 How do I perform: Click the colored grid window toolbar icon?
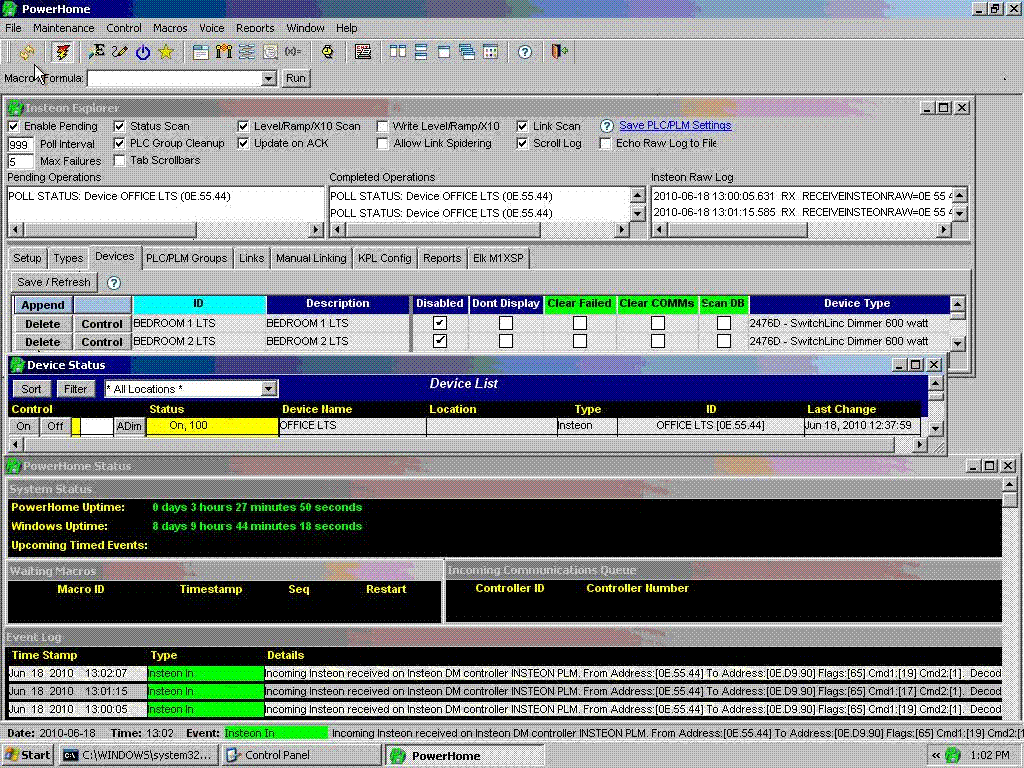[x=490, y=52]
